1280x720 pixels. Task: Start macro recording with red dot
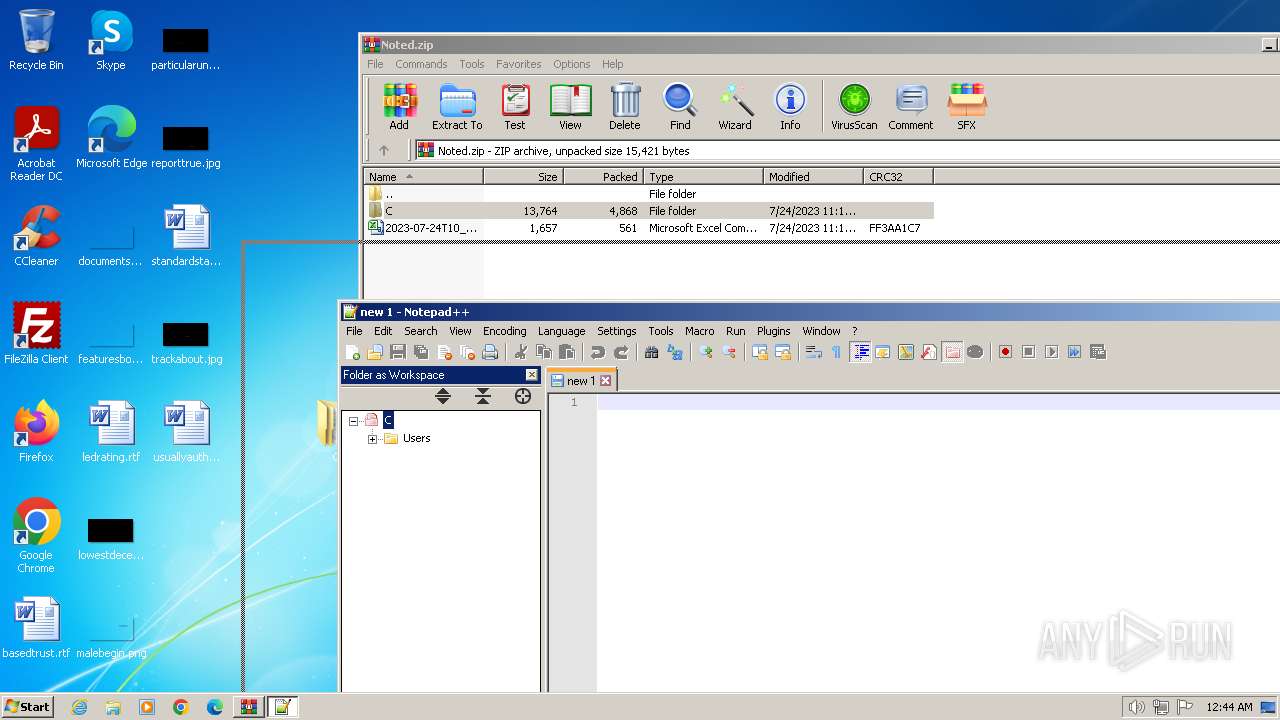pos(1005,352)
